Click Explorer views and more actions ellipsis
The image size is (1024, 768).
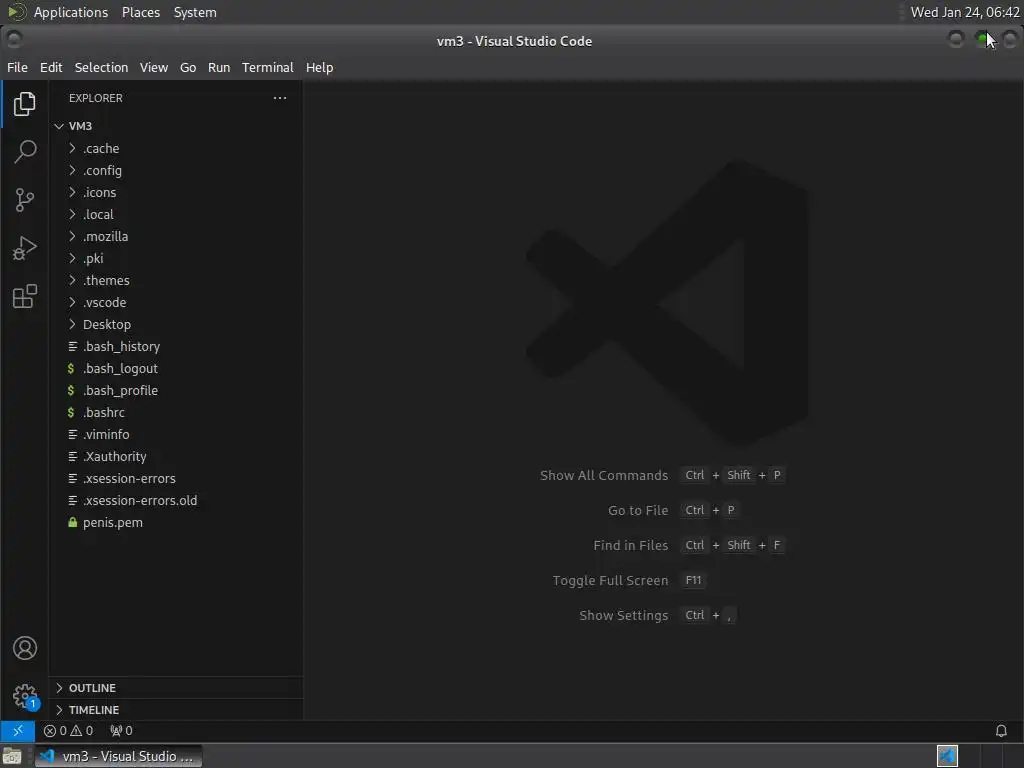[280, 98]
